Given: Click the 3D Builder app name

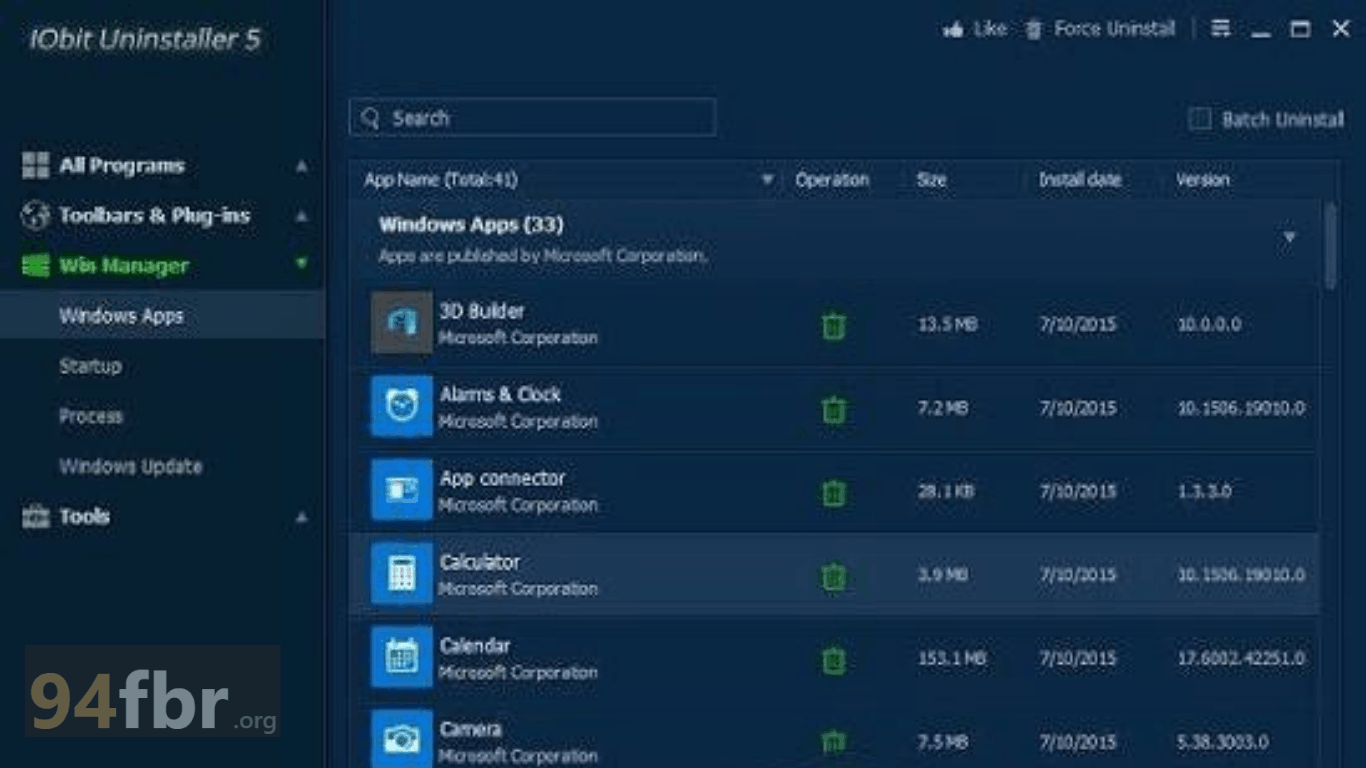Looking at the screenshot, I should [x=482, y=311].
